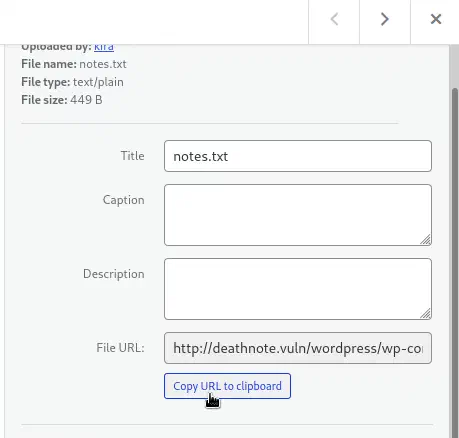Viewport: 459px width, 438px height.
Task: Go to the previous media item arrow
Action: (x=334, y=19)
